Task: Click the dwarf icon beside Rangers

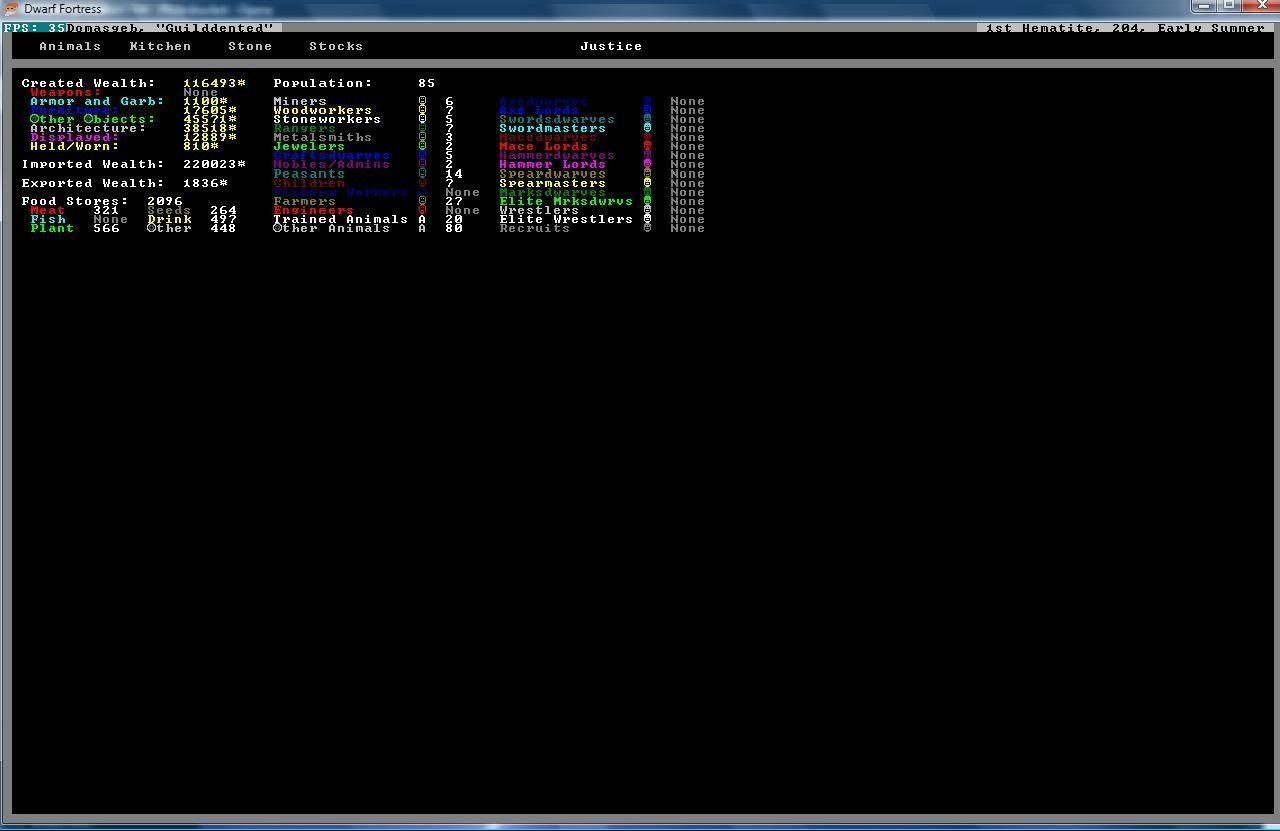Action: click(422, 128)
